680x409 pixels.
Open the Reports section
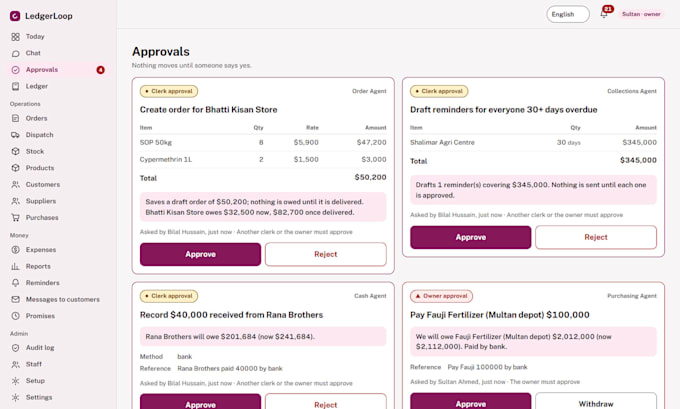coord(38,266)
